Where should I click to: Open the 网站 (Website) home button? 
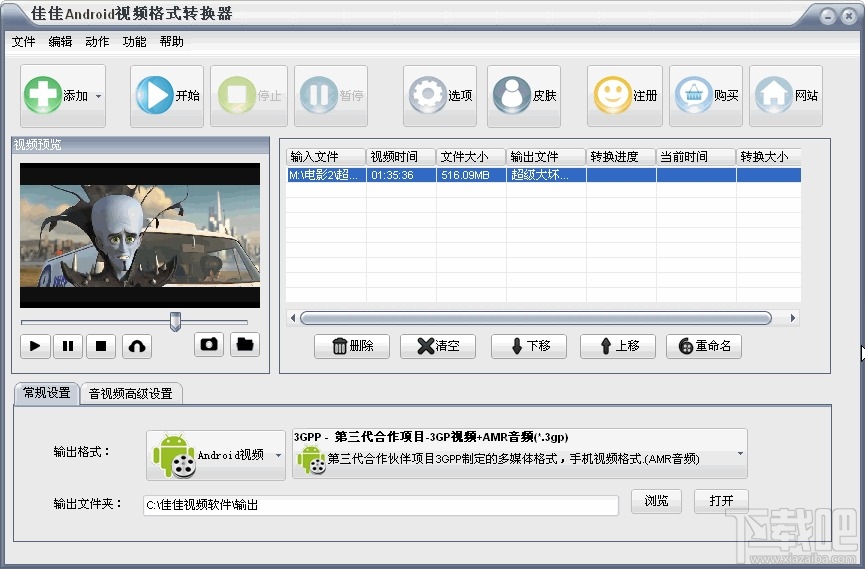[x=786, y=95]
